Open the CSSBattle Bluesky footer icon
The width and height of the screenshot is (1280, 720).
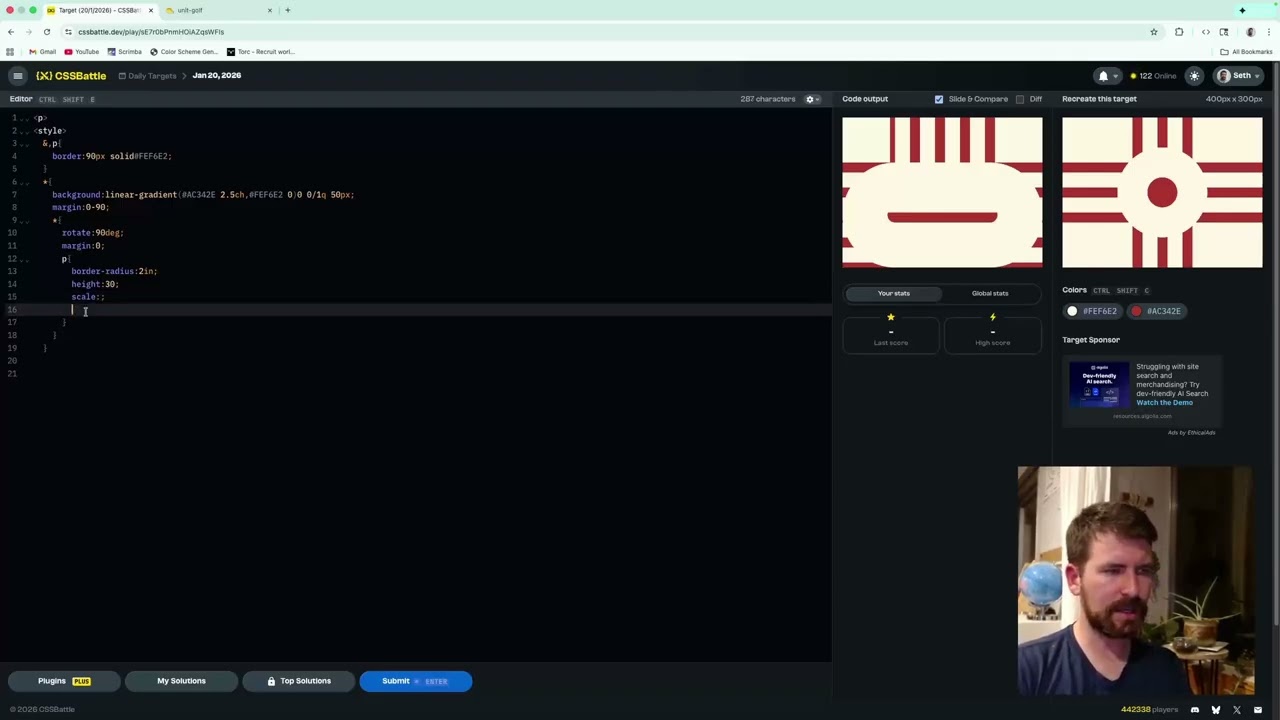pos(1216,710)
